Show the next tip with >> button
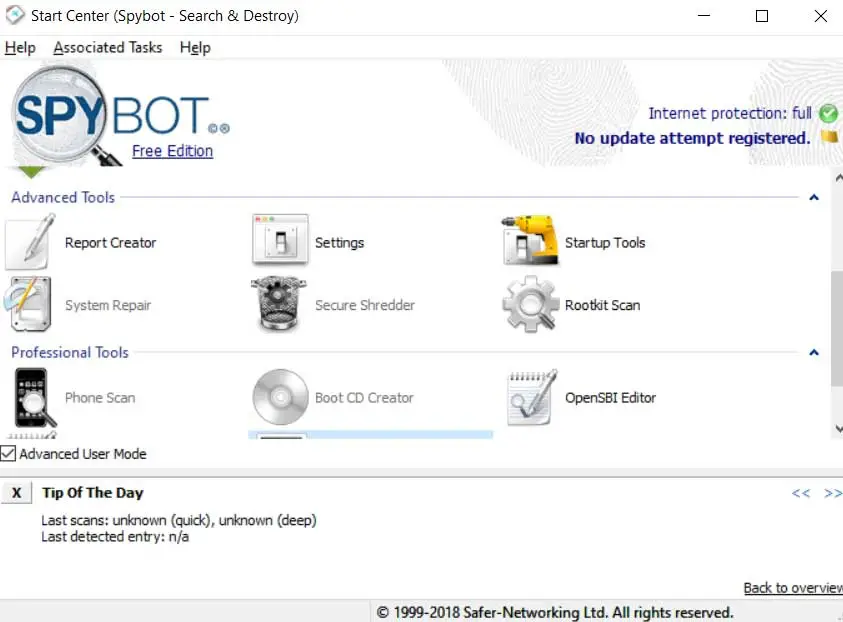This screenshot has height=622, width=843. point(833,493)
